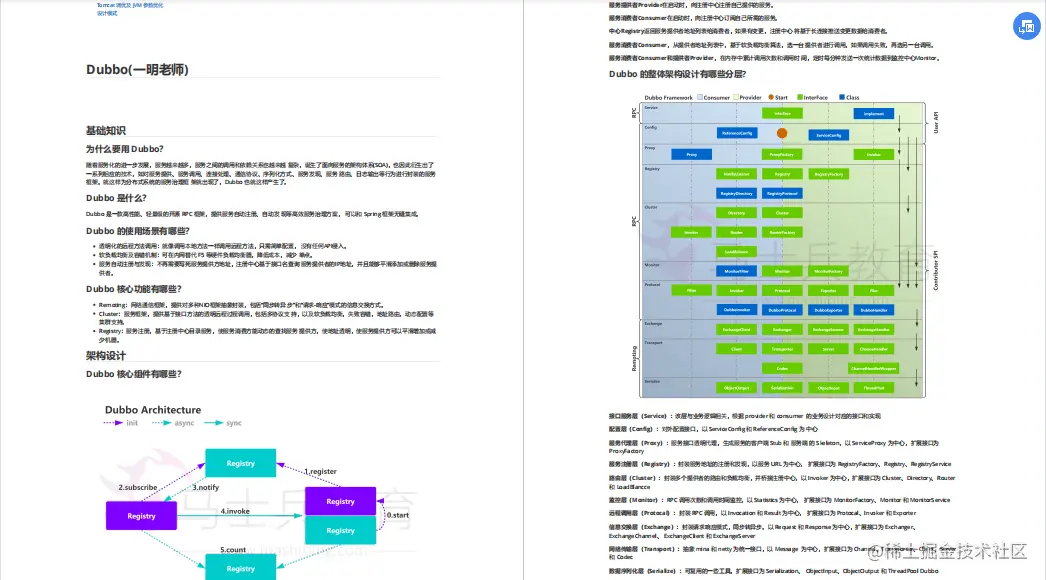Click the heading "Dubbo 的整体架构设计有哪些分层?"
1046x580 pixels.
(x=677, y=74)
